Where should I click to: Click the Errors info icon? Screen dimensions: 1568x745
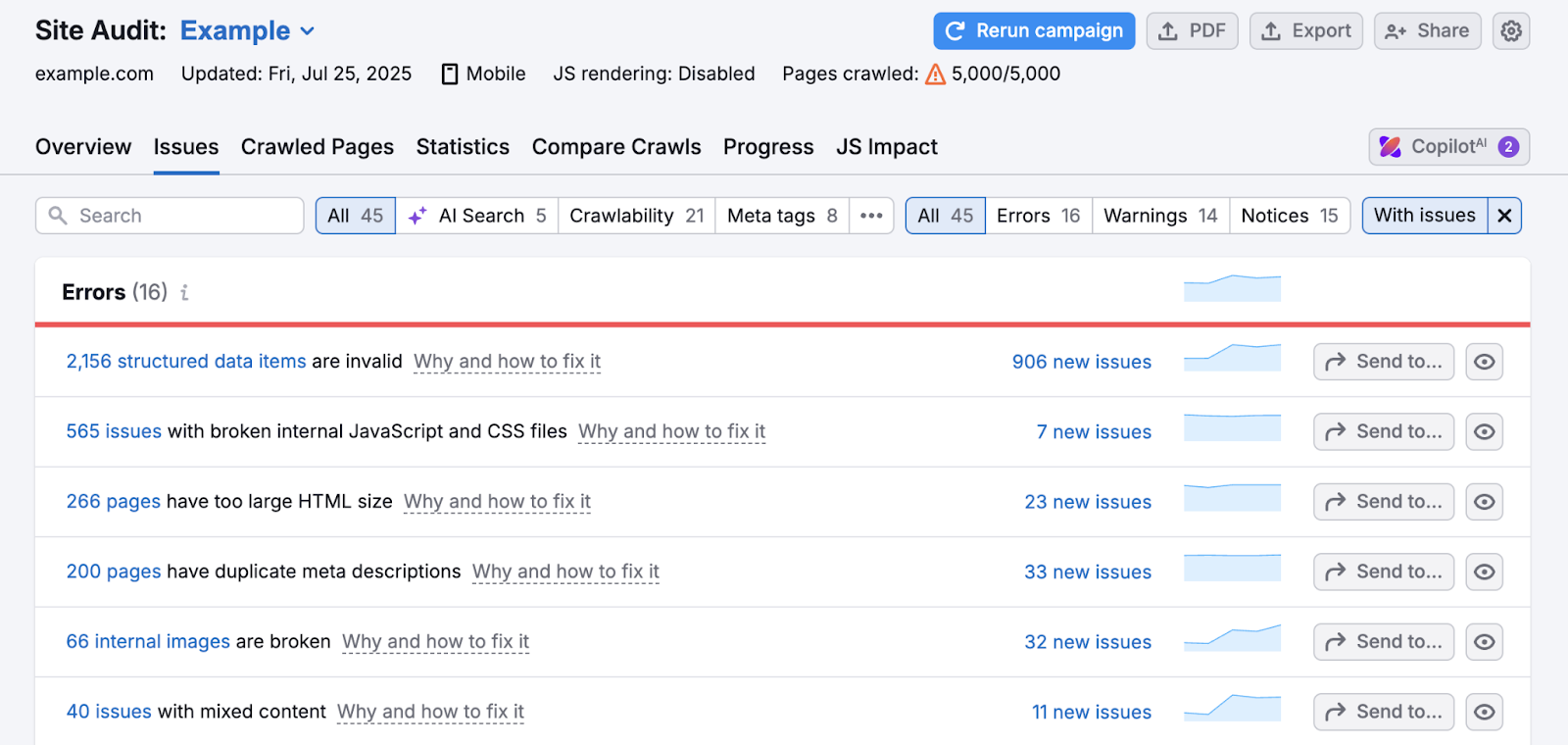184,292
